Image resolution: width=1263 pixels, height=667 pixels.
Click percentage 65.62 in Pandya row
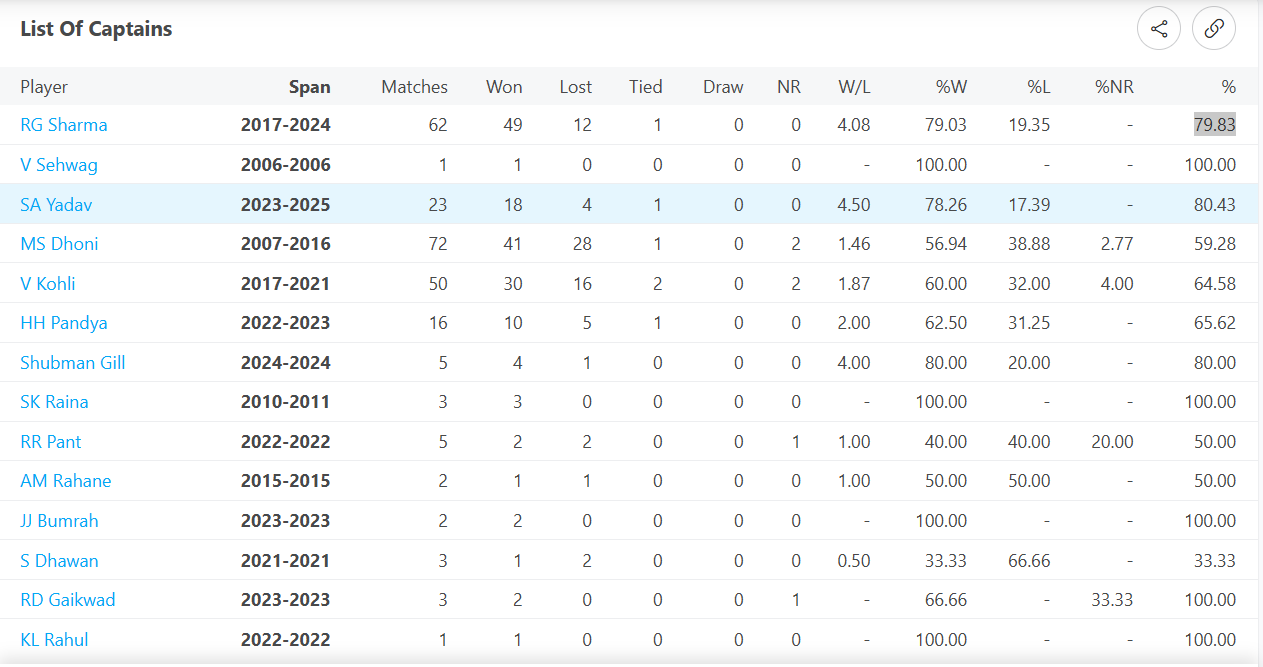[1214, 323]
